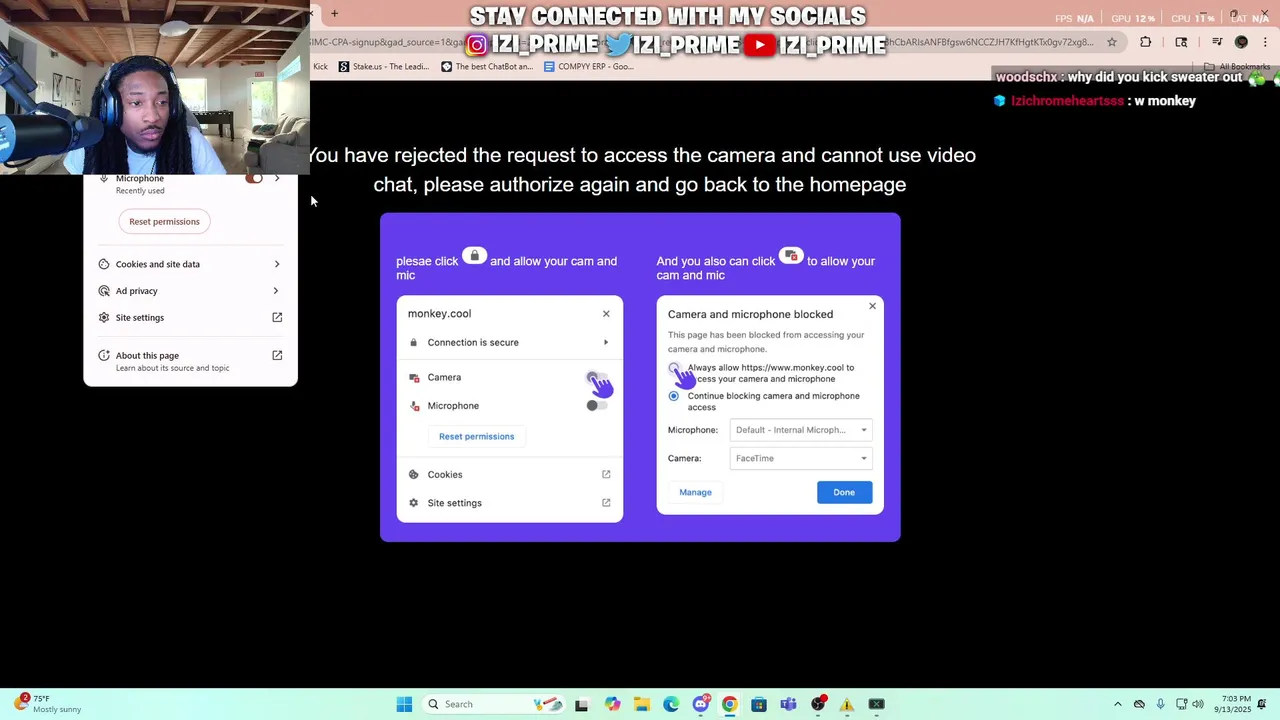Open Chrome three-dot menu
1280x720 pixels.
pos(1266,42)
